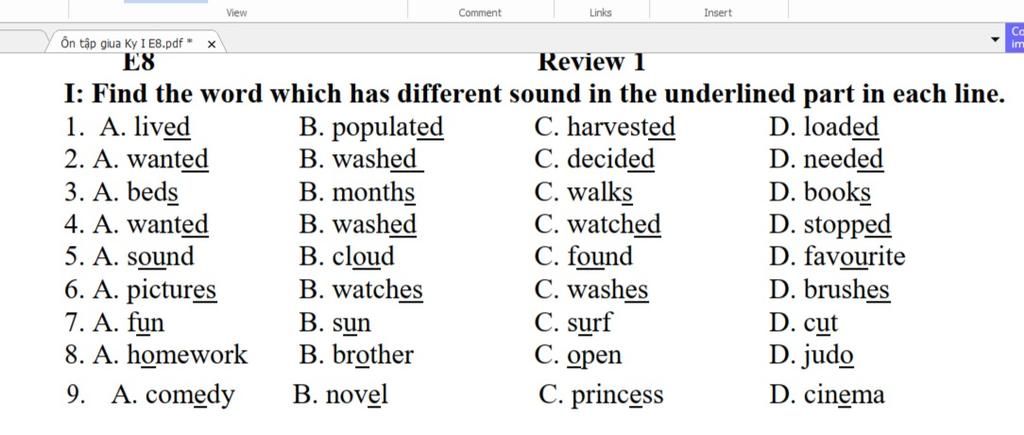Image resolution: width=1024 pixels, height=435 pixels.
Task: Click answer option A. homework
Action: click(170, 355)
